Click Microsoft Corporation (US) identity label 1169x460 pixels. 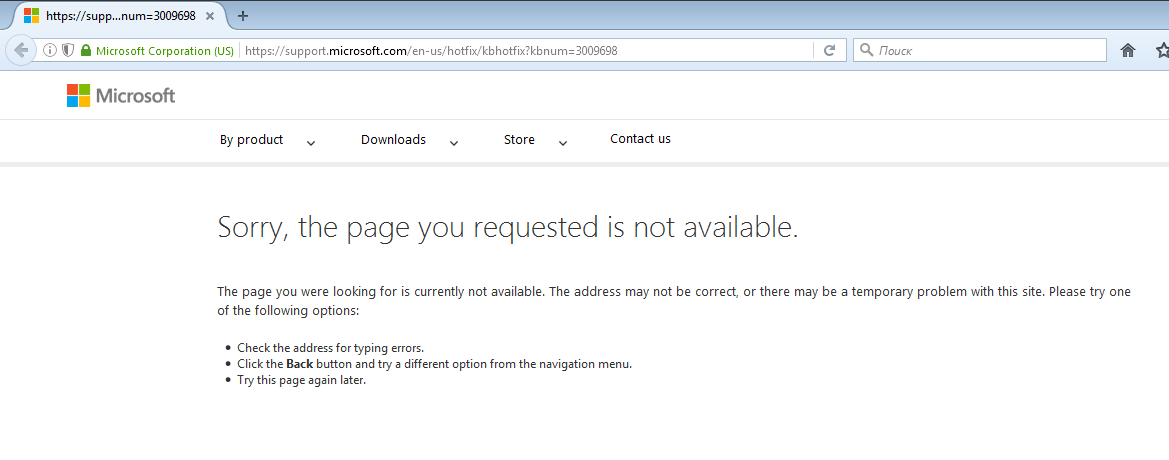click(165, 51)
